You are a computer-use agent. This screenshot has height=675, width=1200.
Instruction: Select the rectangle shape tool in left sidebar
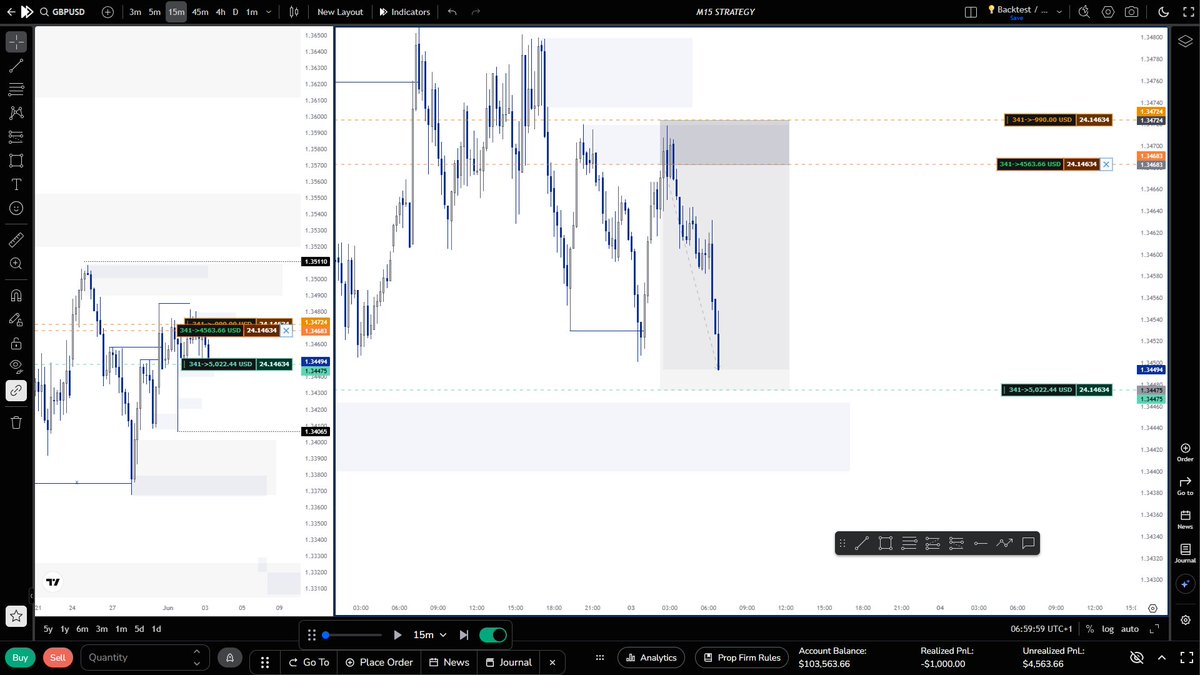[x=16, y=160]
